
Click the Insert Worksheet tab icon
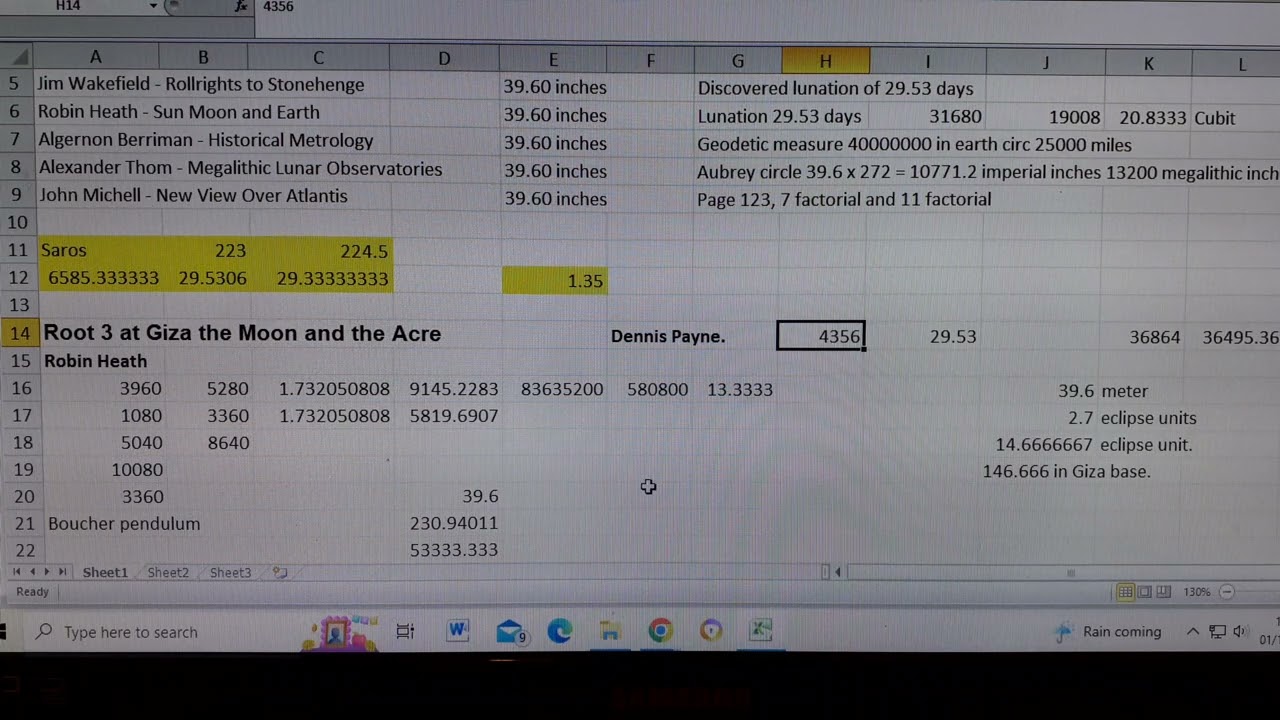coord(280,572)
